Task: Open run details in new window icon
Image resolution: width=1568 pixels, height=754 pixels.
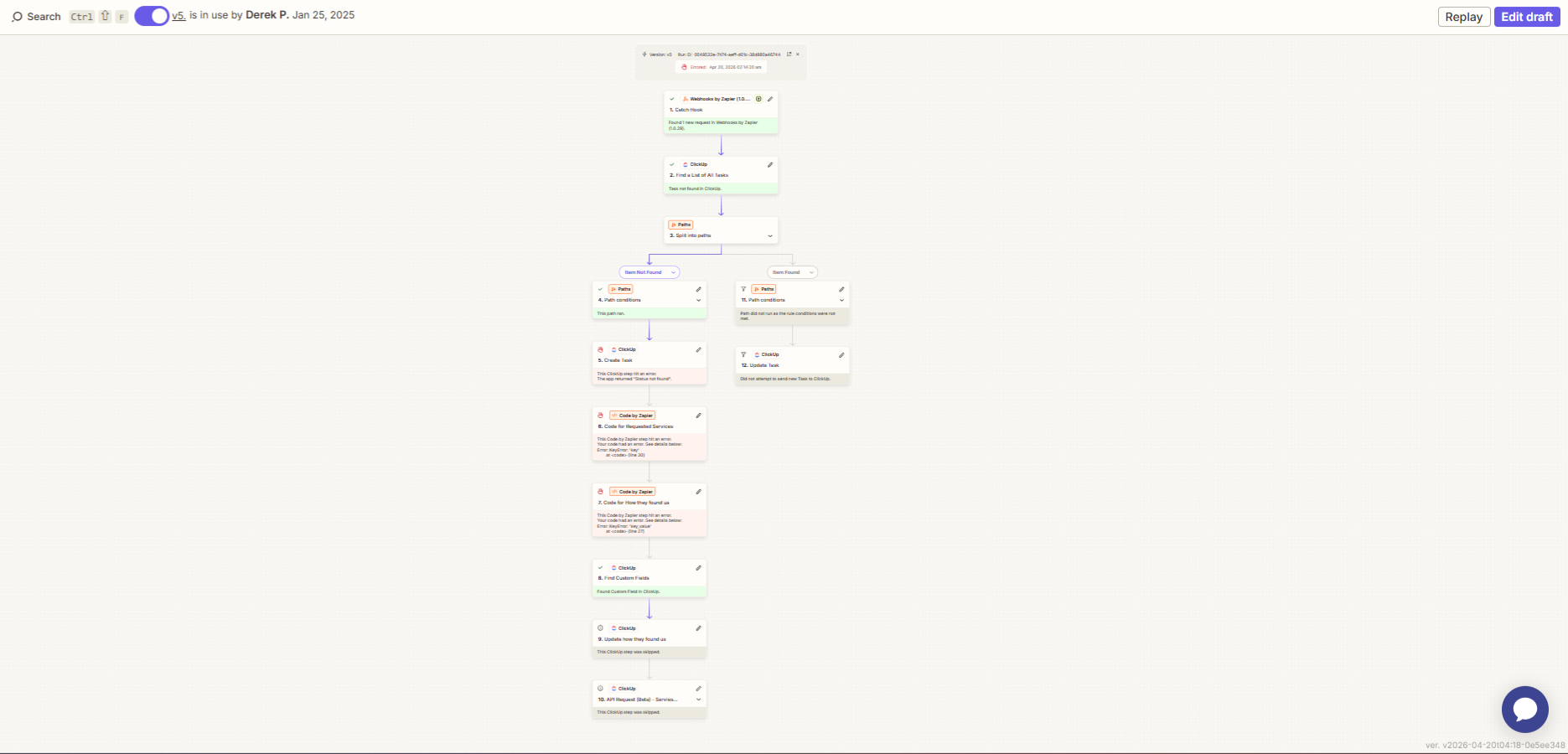Action: coord(789,54)
